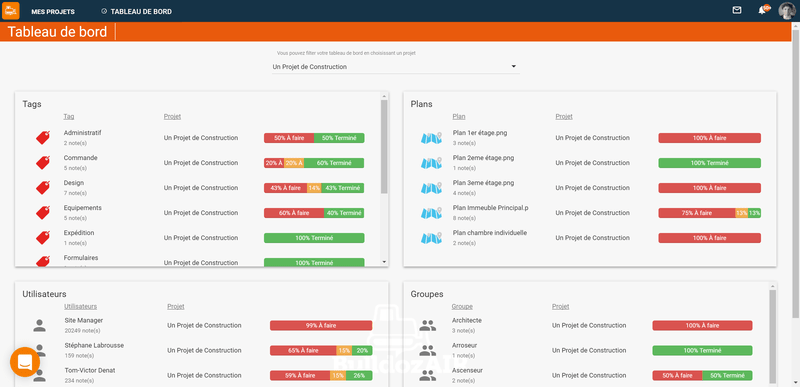Viewport: 800px width, 387px height.
Task: Open the Tableau de bord menu item
Action: point(136,11)
